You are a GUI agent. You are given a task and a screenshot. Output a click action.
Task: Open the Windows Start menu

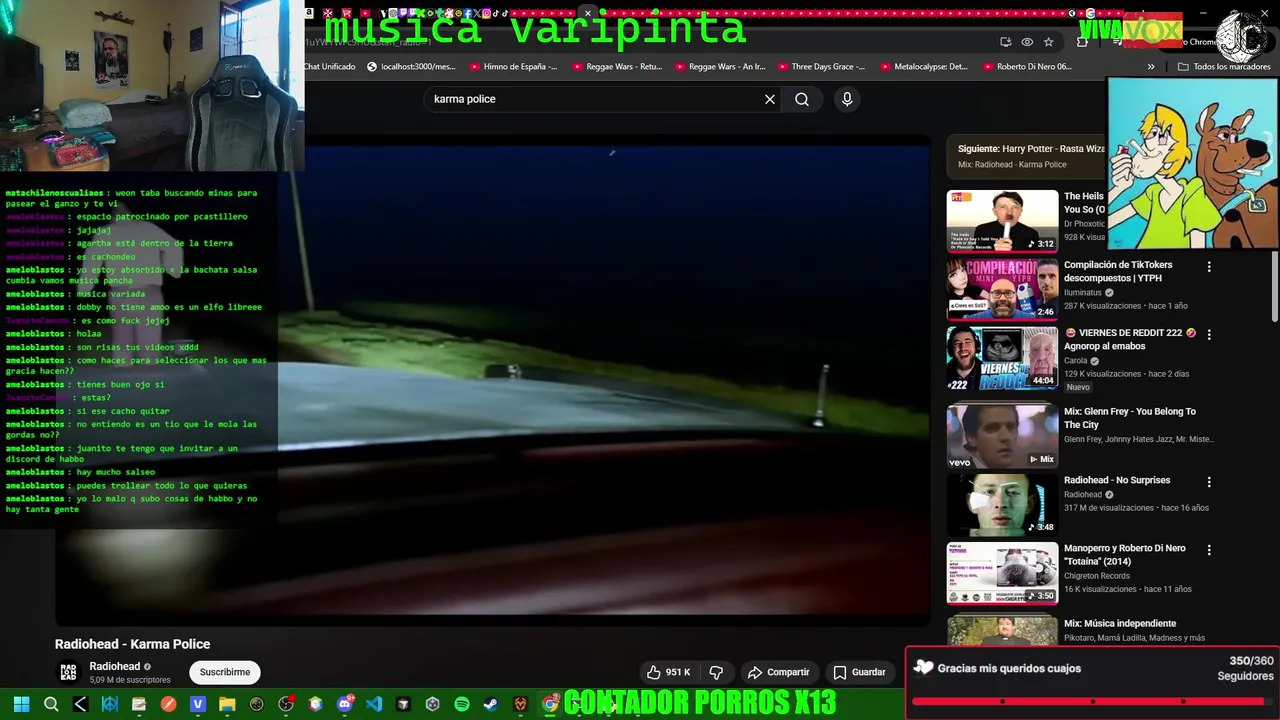click(21, 704)
